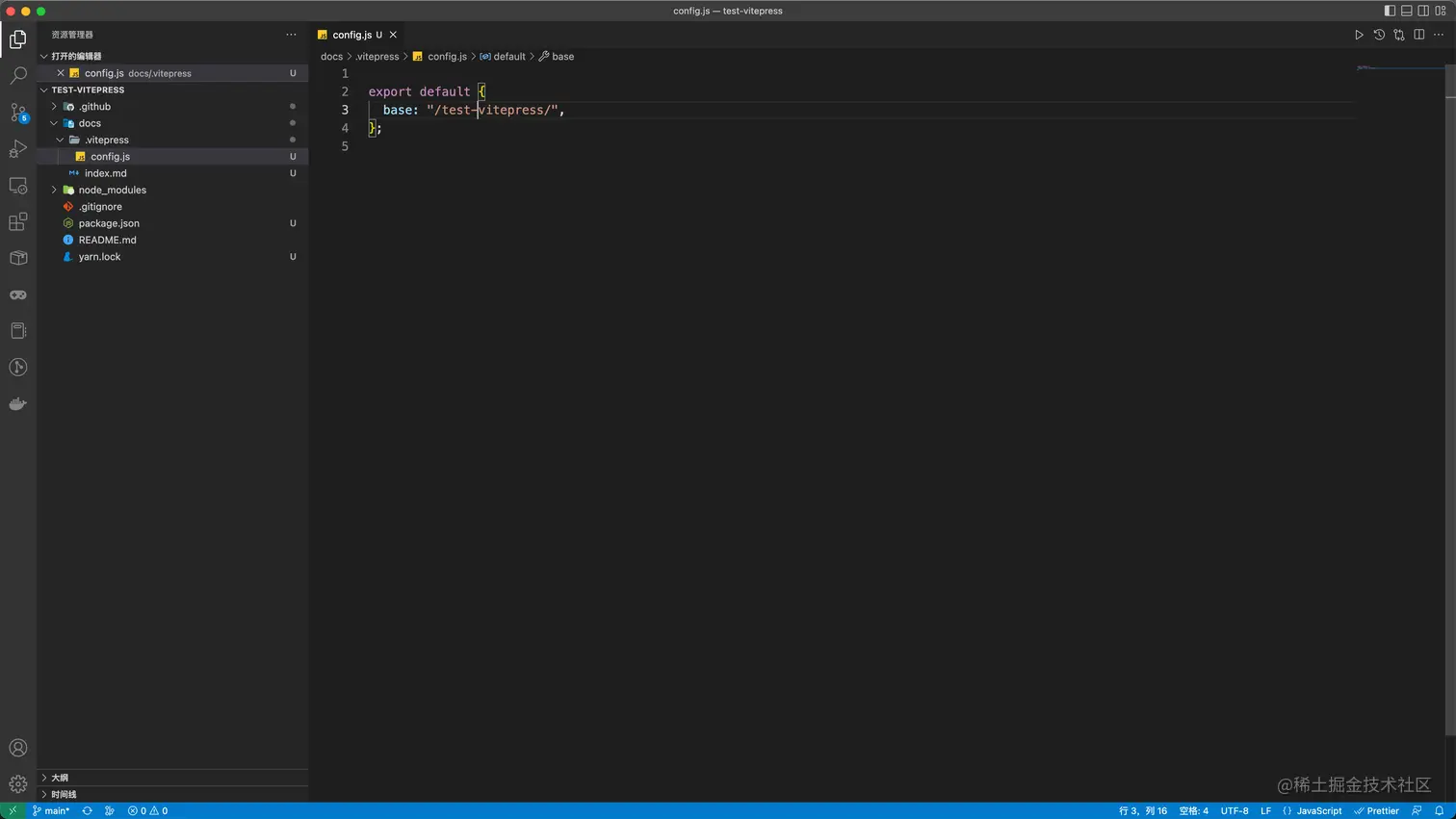Click the minimap at editor right
This screenshot has height=819, width=1456.
[1399, 68]
